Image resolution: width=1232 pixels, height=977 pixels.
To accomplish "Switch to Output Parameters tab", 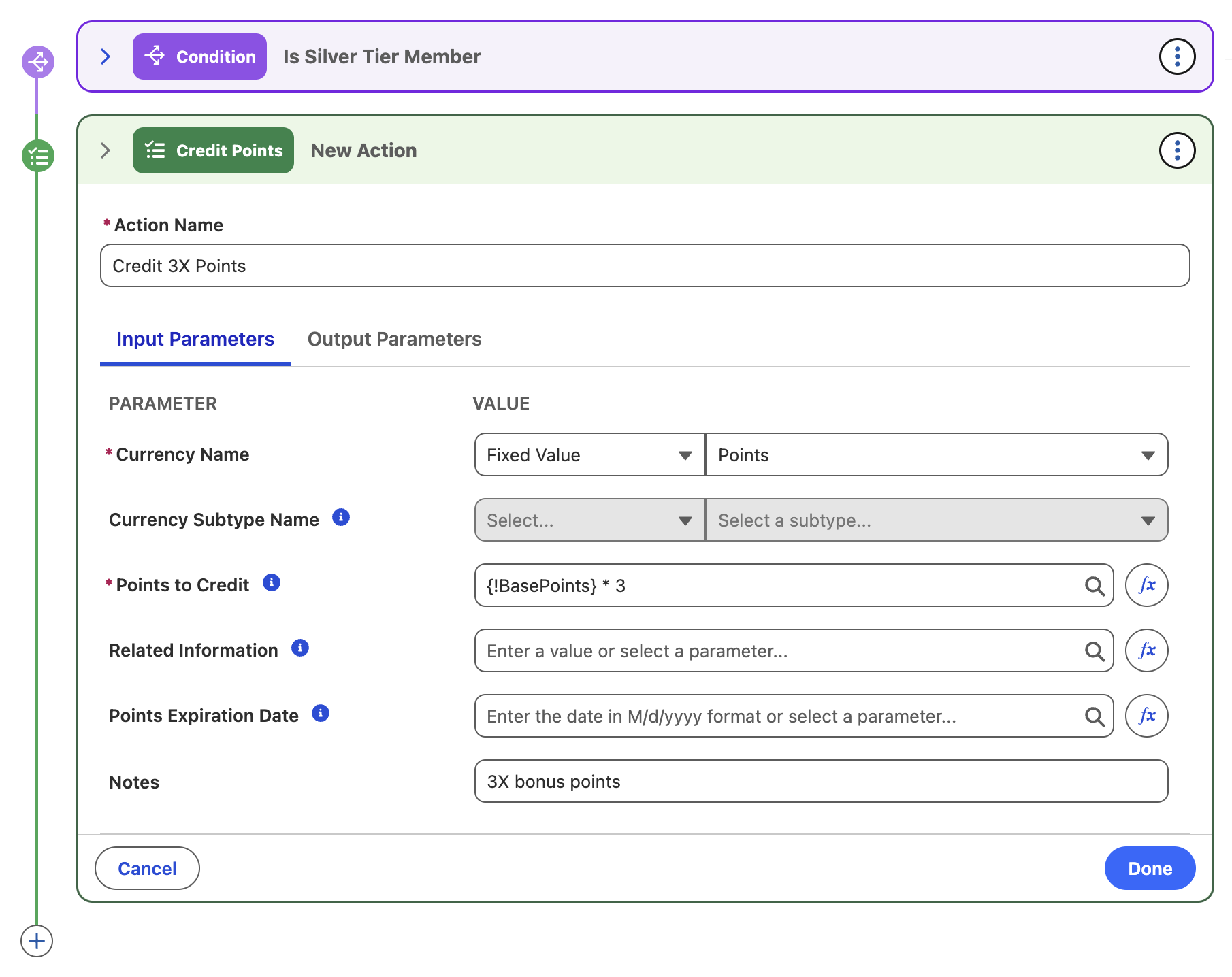I will (395, 339).
